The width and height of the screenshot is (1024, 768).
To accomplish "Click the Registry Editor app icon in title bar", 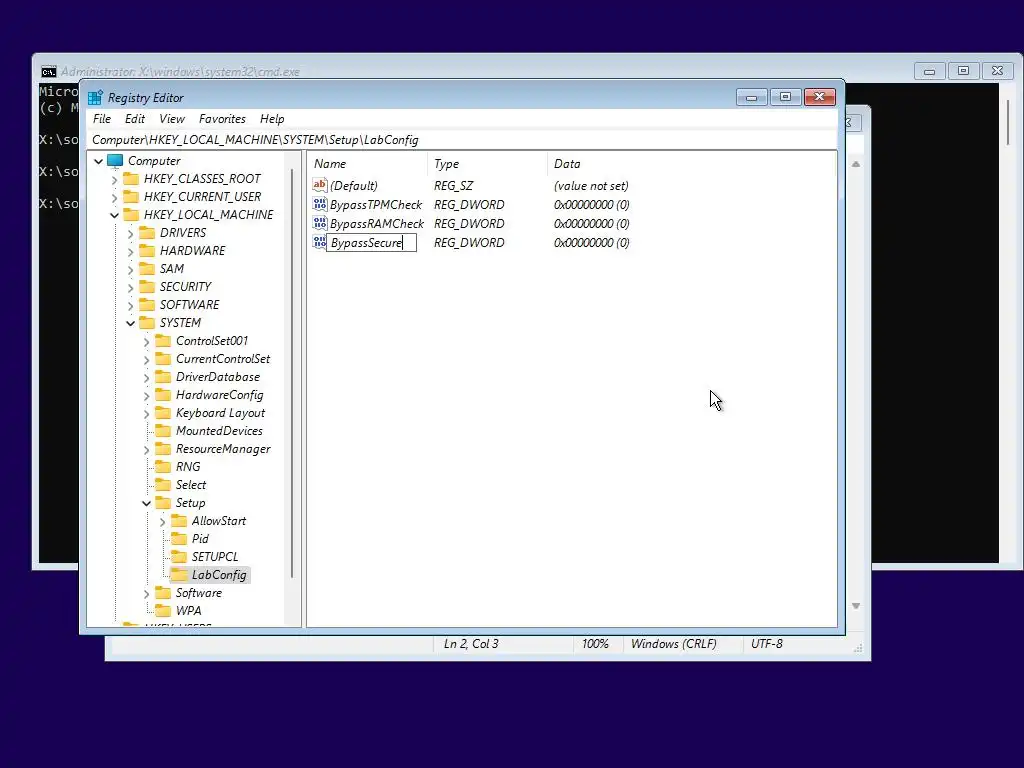I will 95,97.
